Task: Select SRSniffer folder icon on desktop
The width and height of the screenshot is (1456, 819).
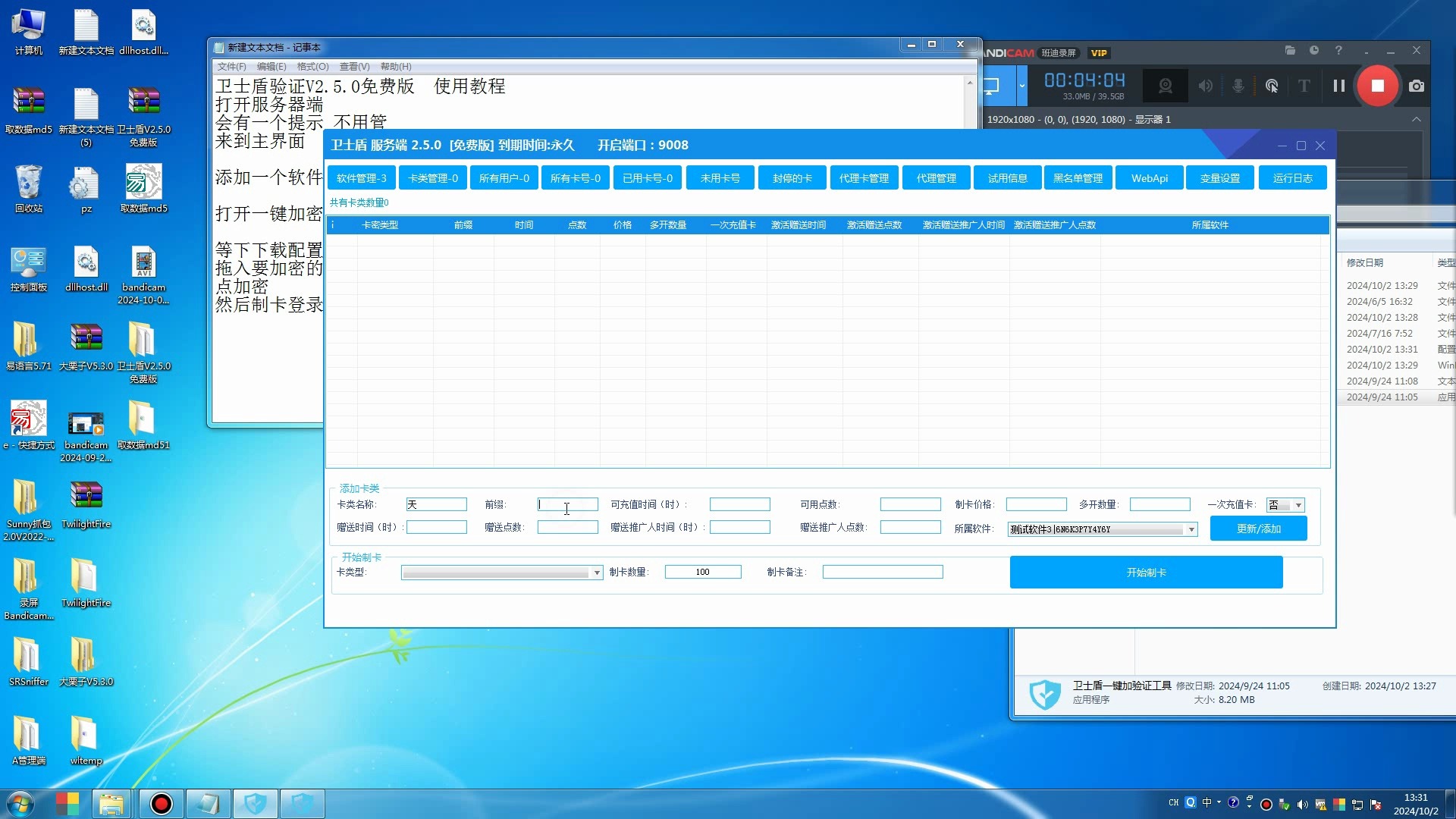Action: 29,661
